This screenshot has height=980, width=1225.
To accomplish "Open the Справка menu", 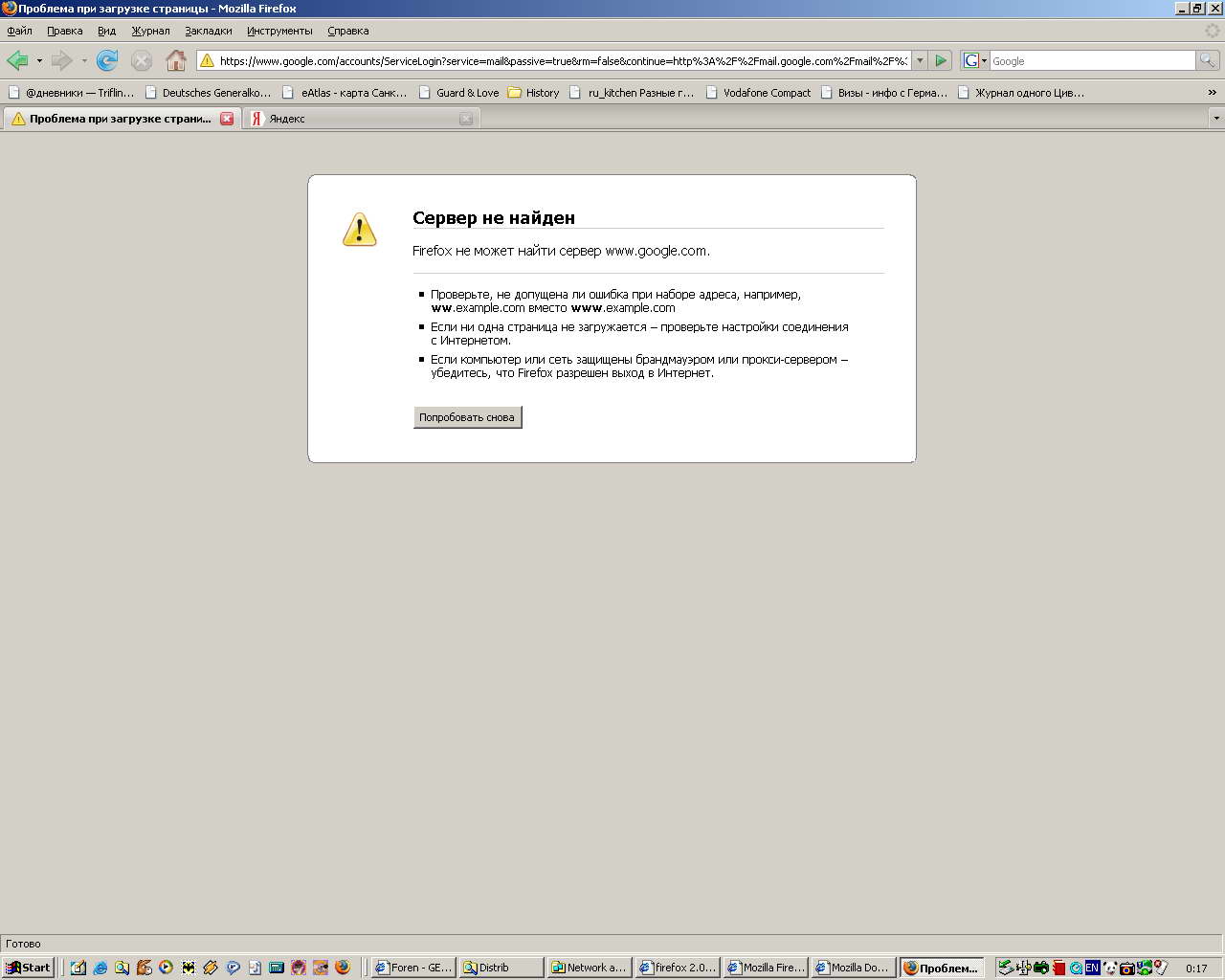I will pyautogui.click(x=348, y=31).
